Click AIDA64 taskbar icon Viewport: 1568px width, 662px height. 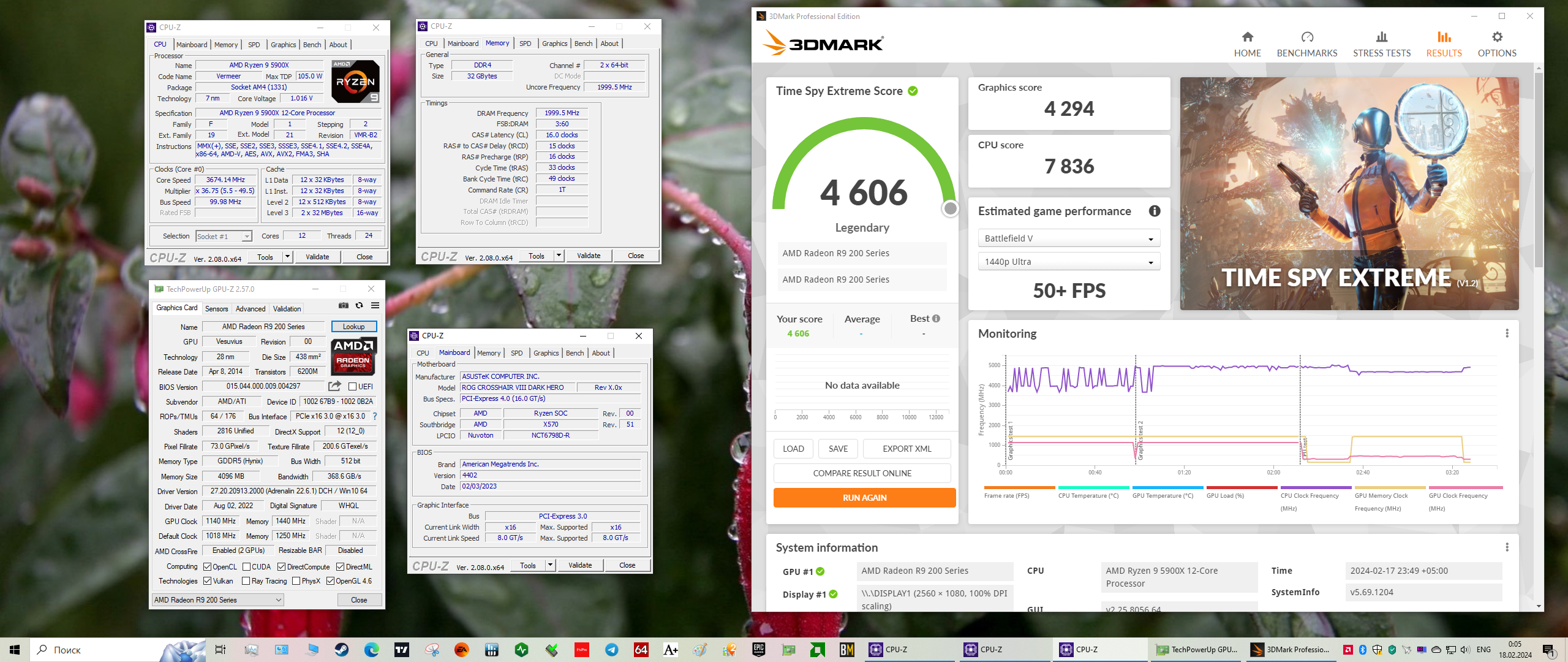click(x=641, y=650)
